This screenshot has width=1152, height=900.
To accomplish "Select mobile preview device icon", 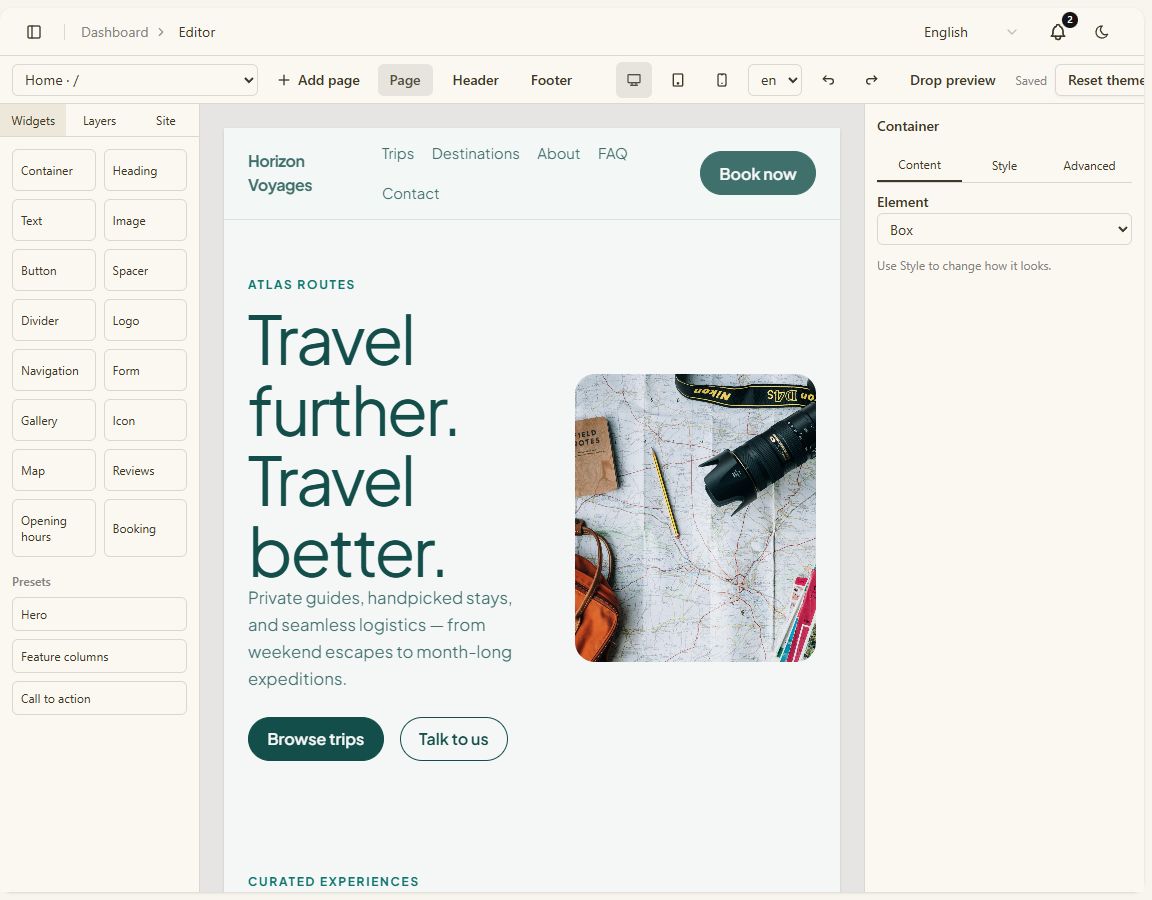I will pyautogui.click(x=721, y=80).
